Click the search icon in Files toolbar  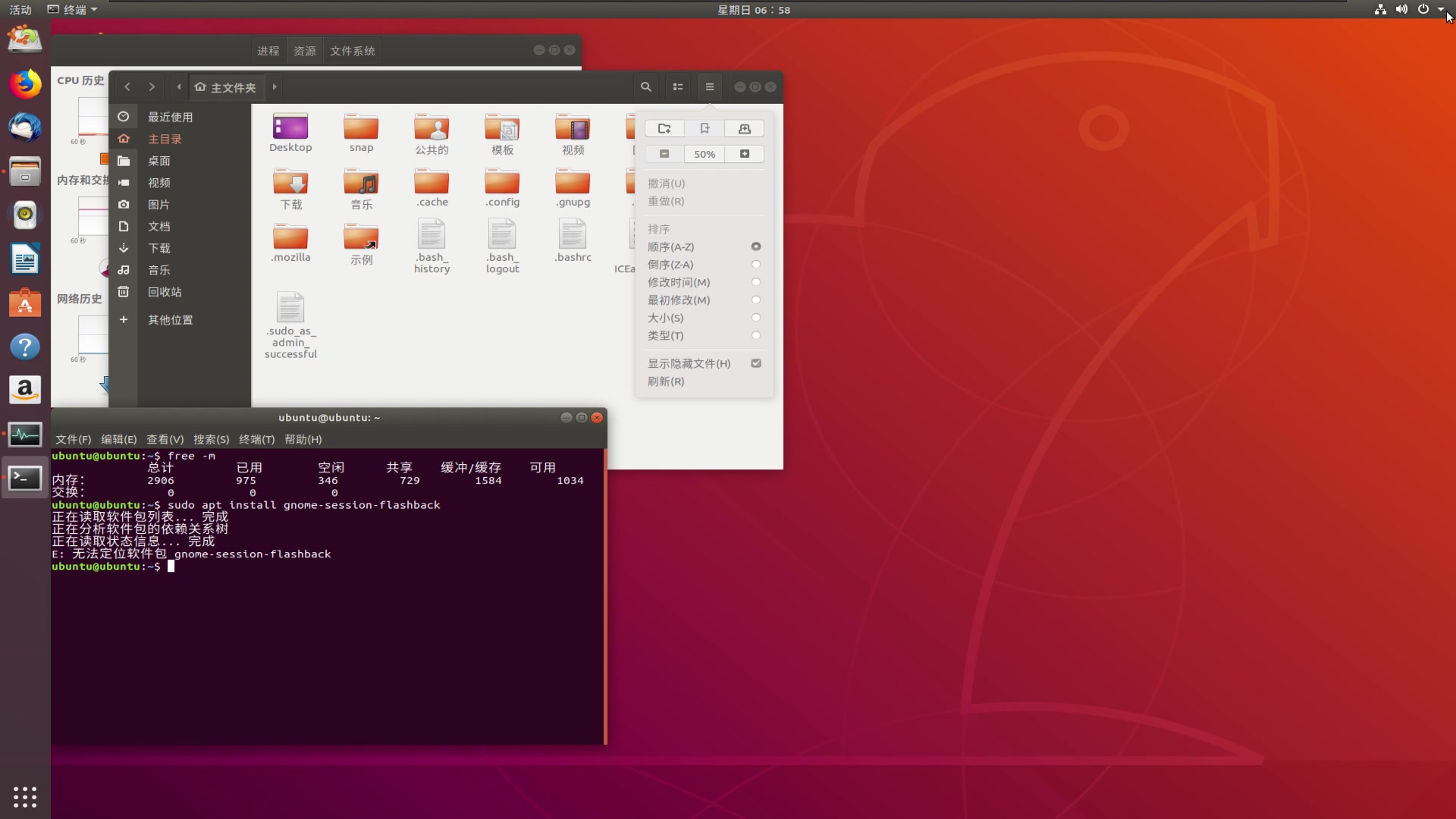(645, 86)
